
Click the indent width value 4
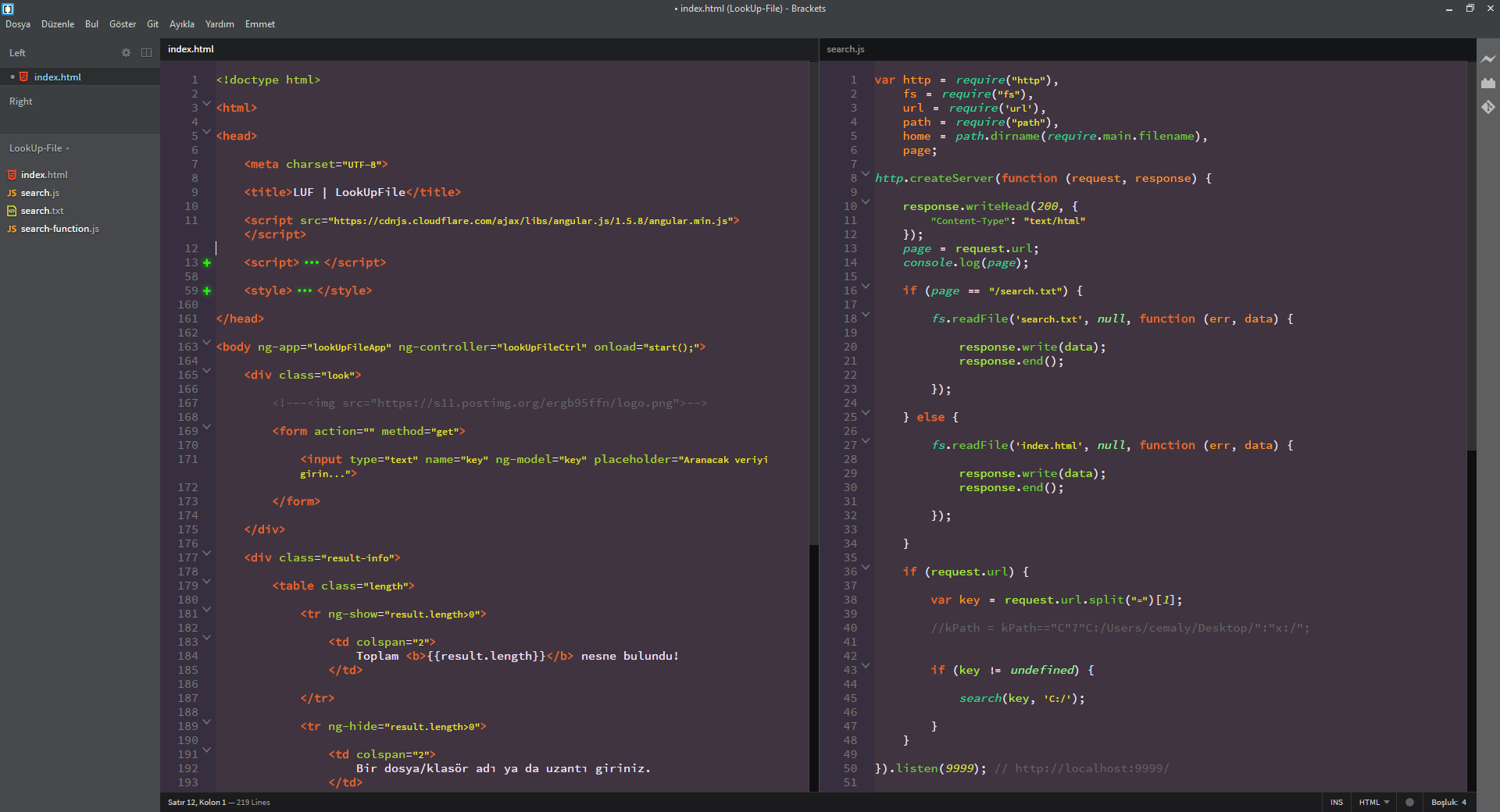tap(1464, 802)
